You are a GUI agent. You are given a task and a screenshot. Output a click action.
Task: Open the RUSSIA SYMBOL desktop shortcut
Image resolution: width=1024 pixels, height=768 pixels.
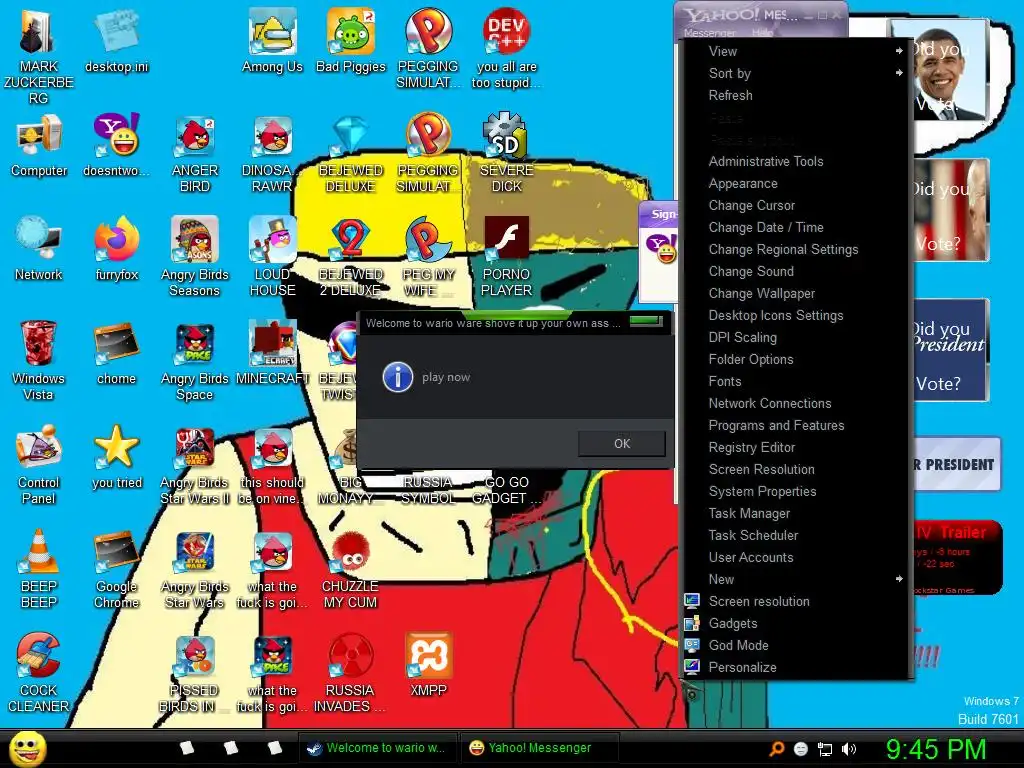coord(428,490)
